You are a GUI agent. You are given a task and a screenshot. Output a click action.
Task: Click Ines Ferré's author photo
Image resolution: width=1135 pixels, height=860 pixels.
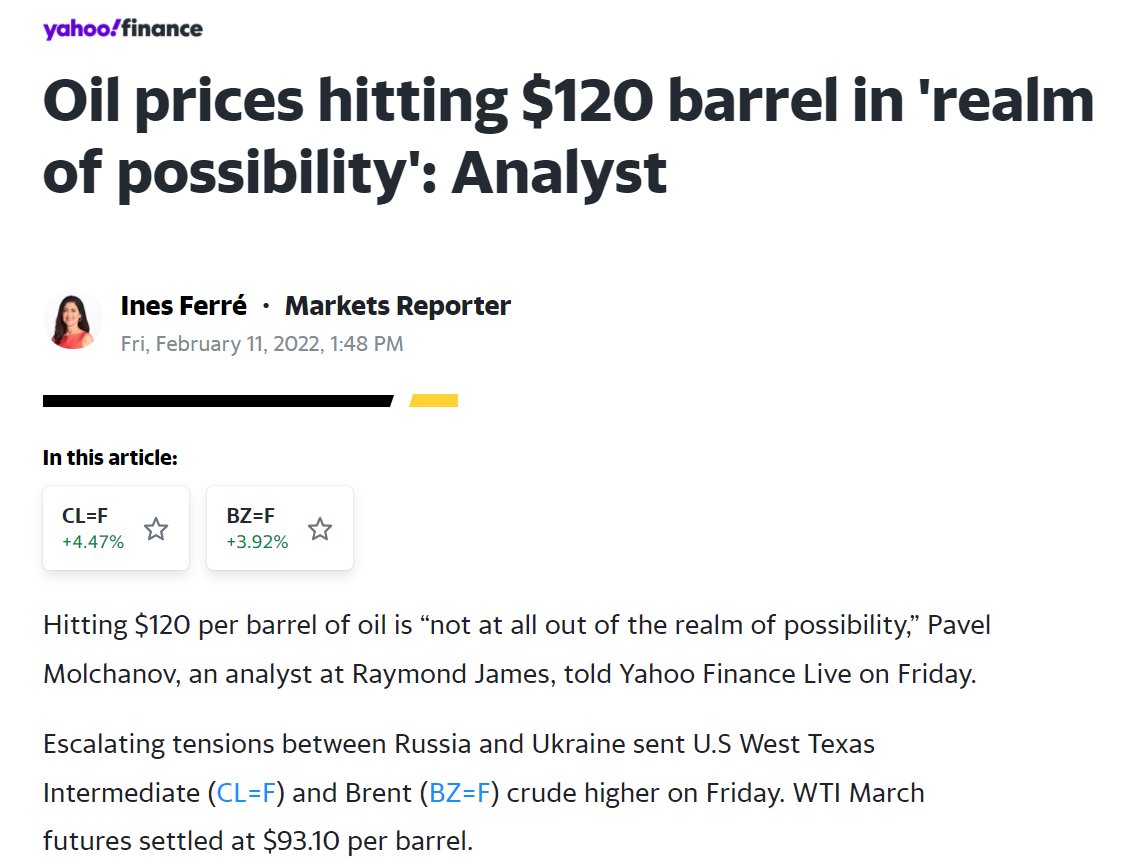tap(72, 321)
